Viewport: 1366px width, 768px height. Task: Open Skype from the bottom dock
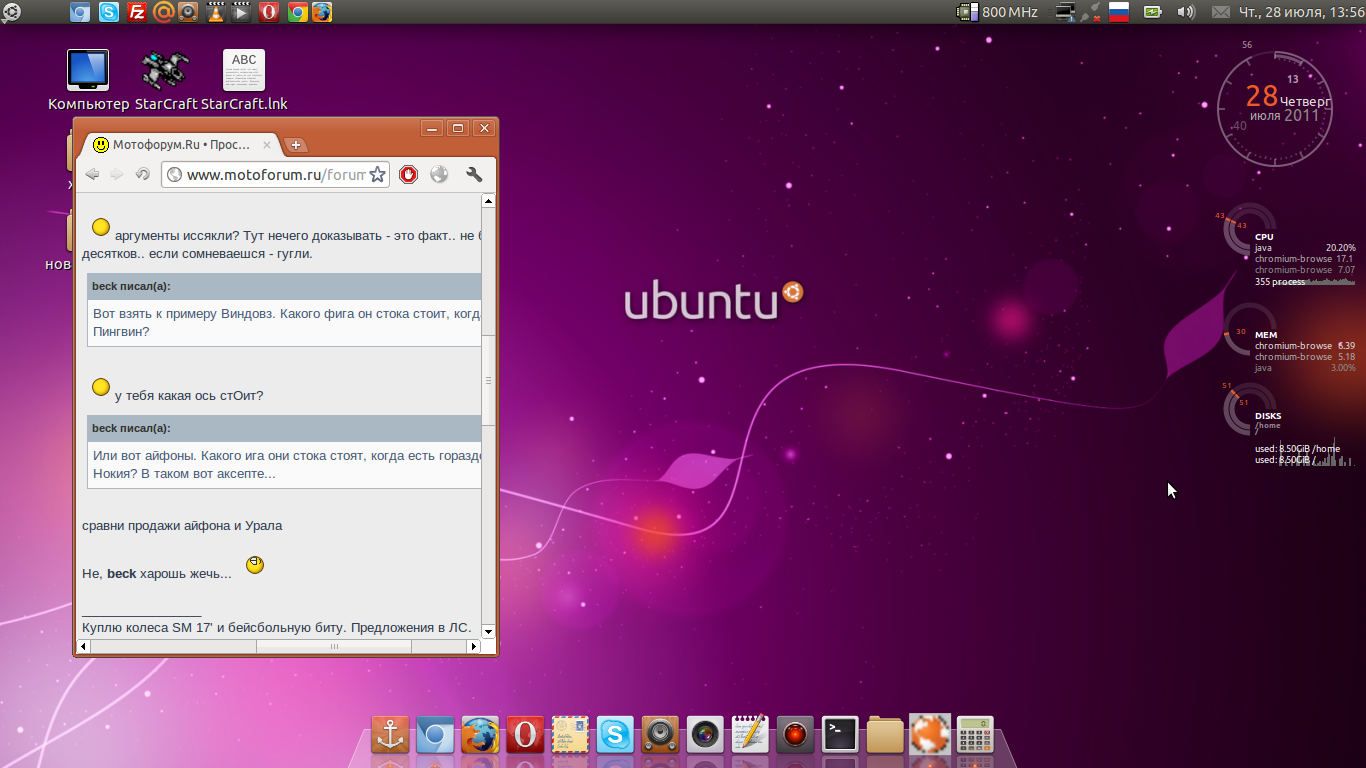click(x=615, y=735)
